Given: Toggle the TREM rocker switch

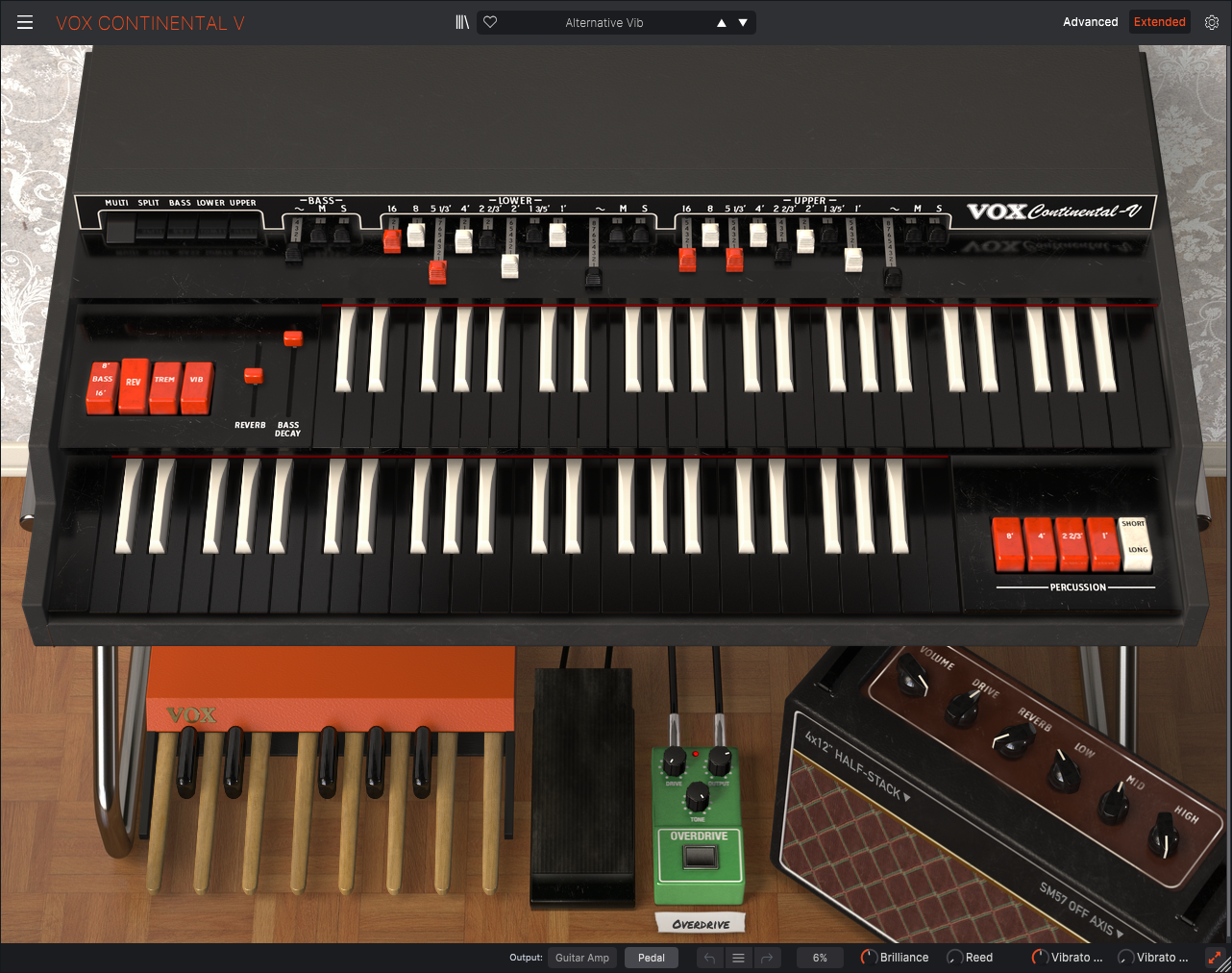Looking at the screenshot, I should 164,387.
